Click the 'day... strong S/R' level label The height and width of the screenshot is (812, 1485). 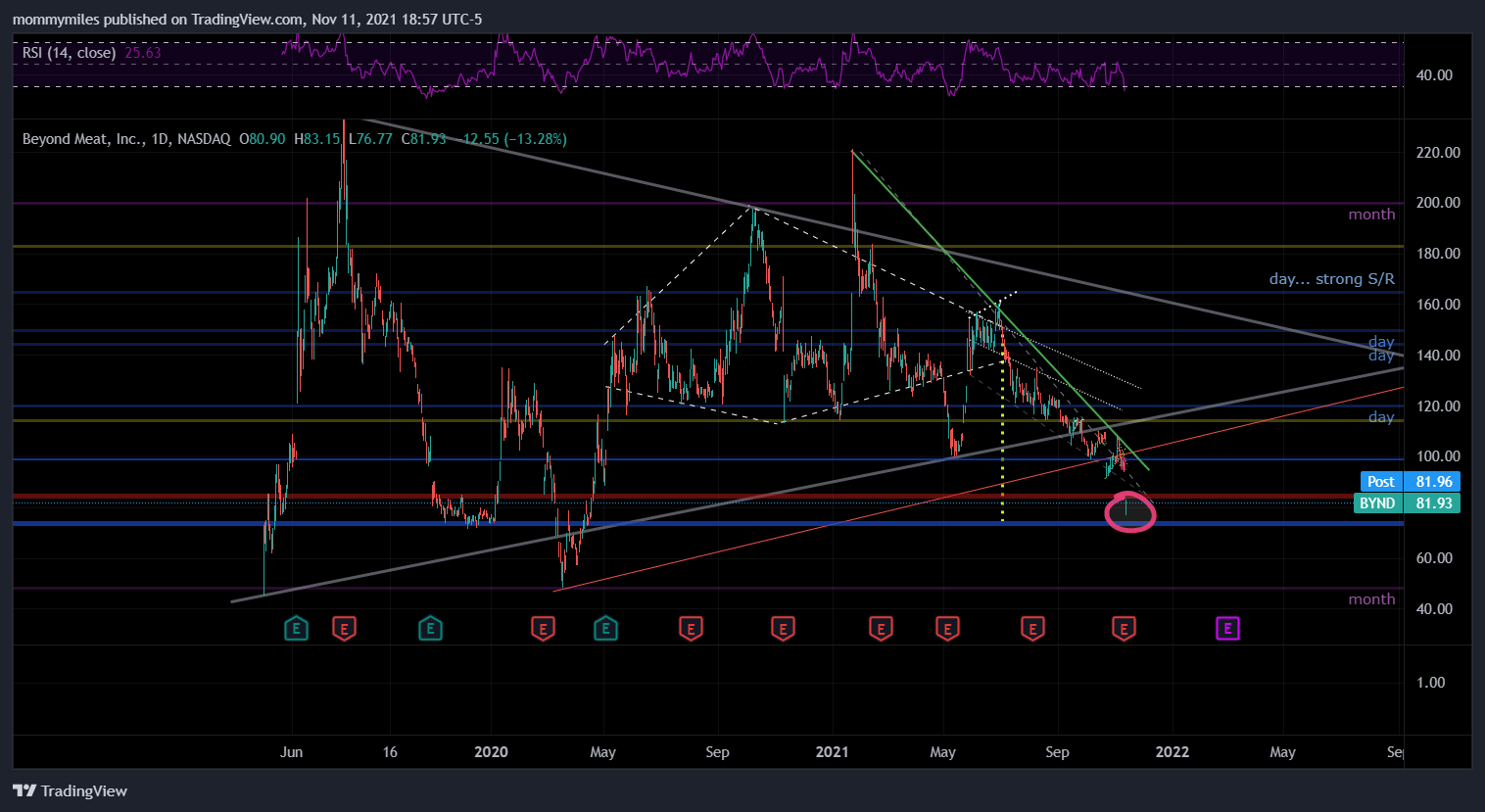point(1332,279)
